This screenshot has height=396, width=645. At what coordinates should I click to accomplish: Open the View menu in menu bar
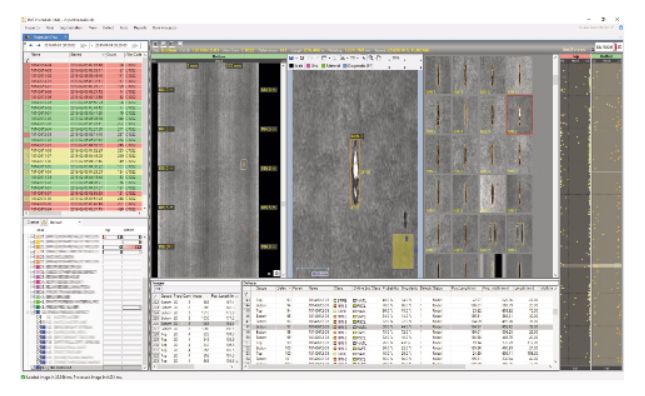point(93,28)
